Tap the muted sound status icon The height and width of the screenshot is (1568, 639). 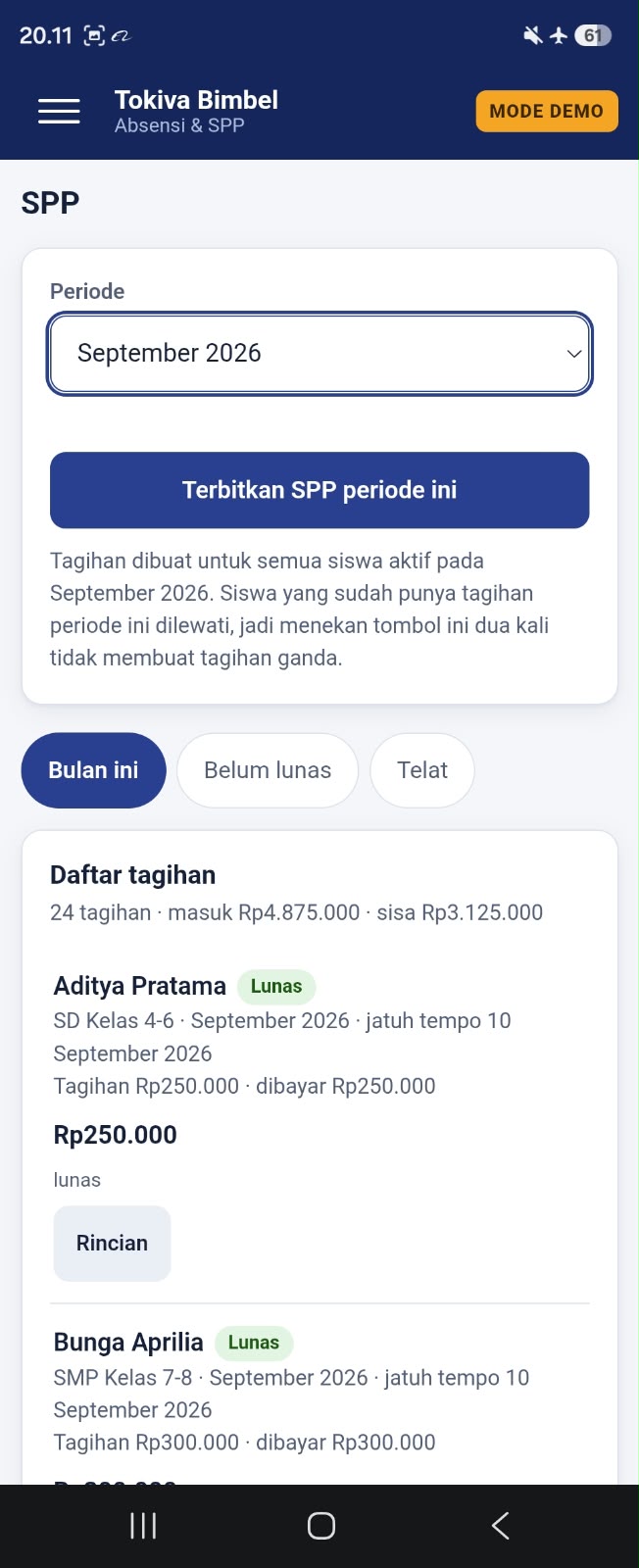532,35
